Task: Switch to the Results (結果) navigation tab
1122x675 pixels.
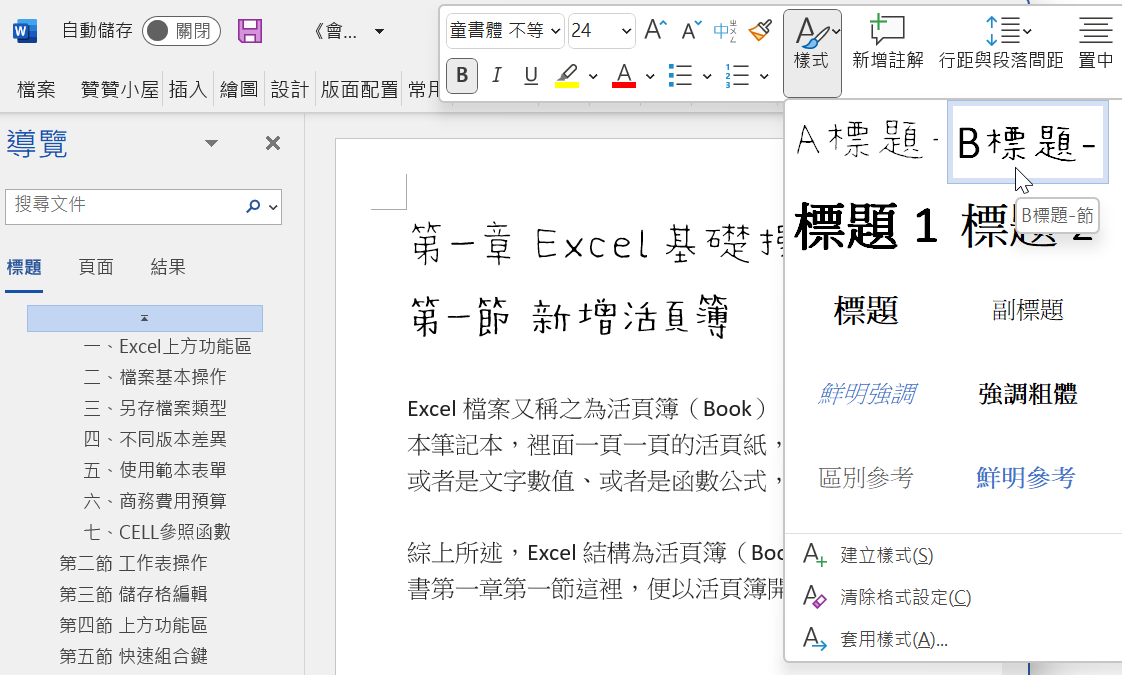Action: 168,268
